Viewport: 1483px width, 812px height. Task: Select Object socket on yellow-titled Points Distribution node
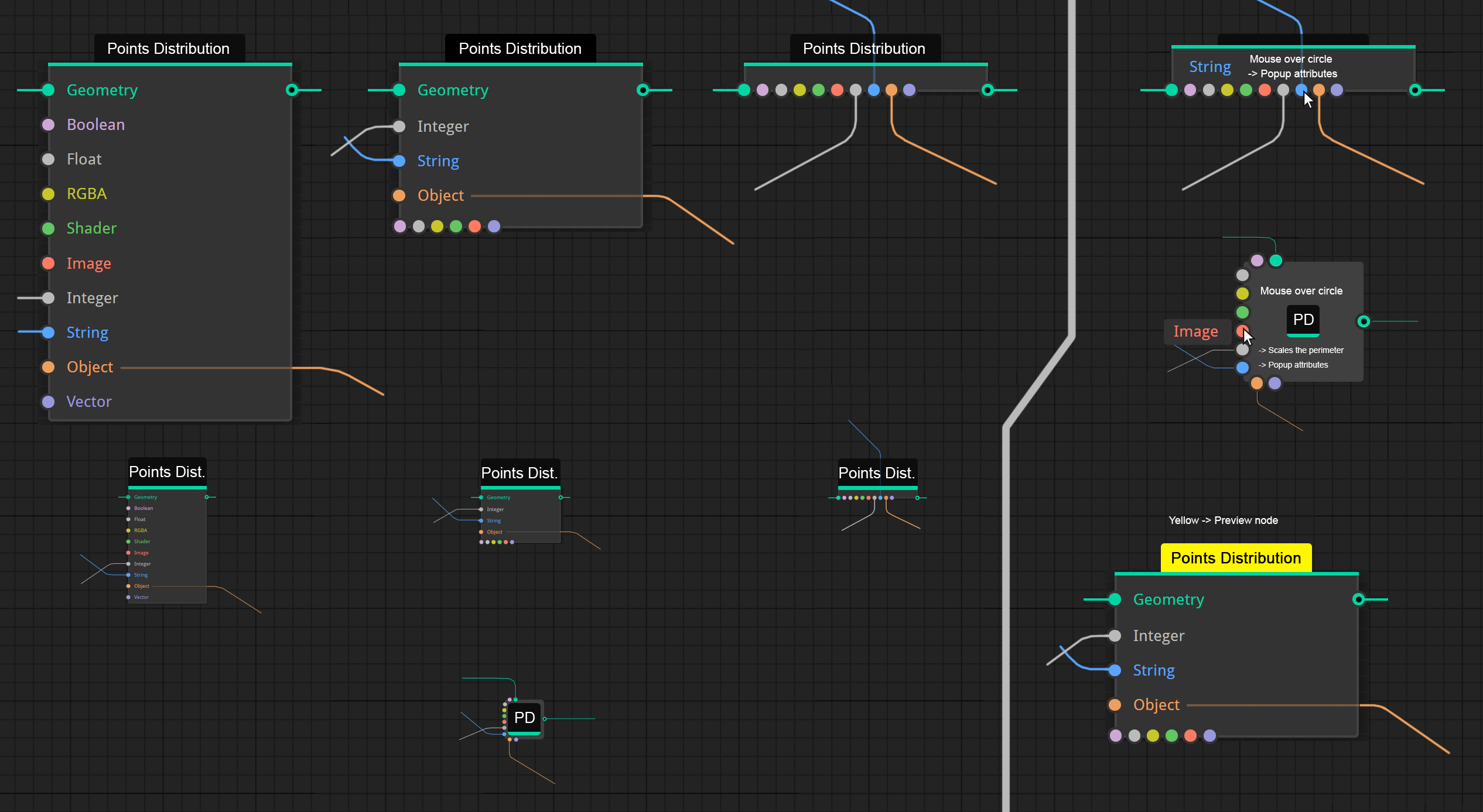click(x=1115, y=705)
